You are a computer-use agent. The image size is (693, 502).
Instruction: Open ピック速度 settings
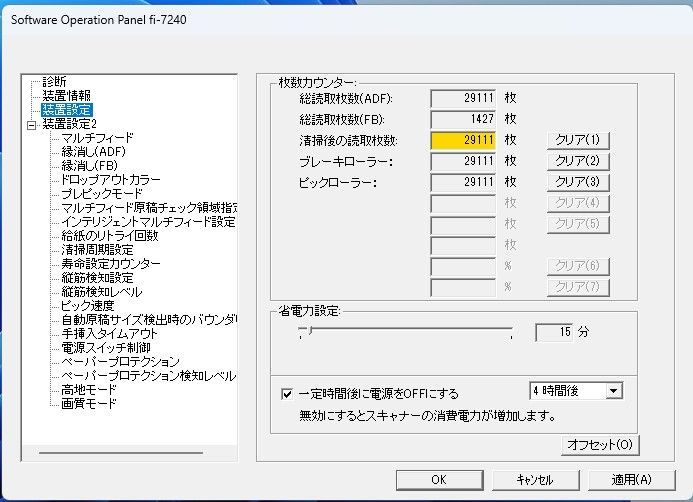point(88,306)
